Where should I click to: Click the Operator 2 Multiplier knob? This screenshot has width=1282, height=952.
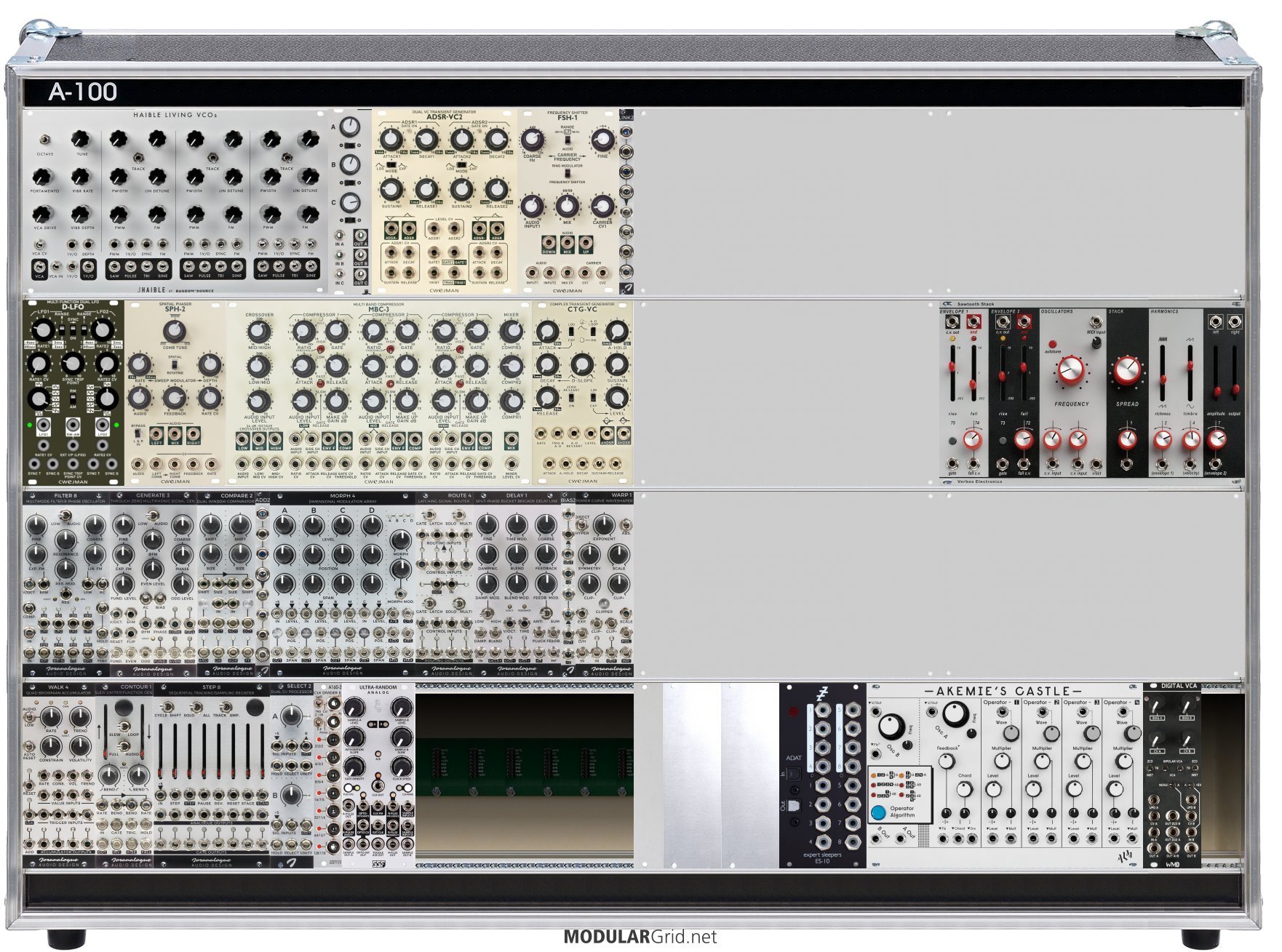coord(1042,761)
